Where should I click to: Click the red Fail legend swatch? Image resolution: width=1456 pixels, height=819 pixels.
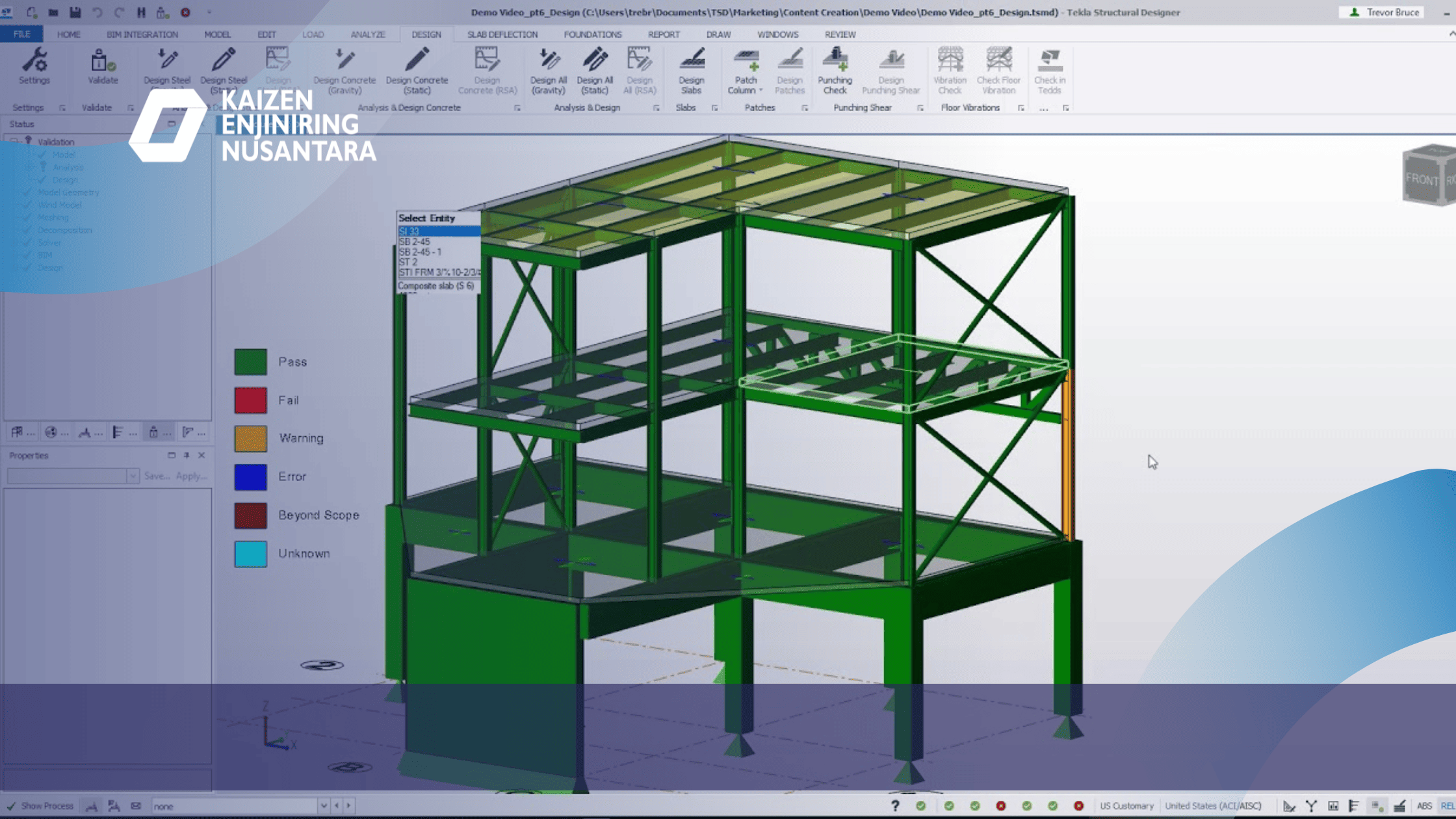250,400
